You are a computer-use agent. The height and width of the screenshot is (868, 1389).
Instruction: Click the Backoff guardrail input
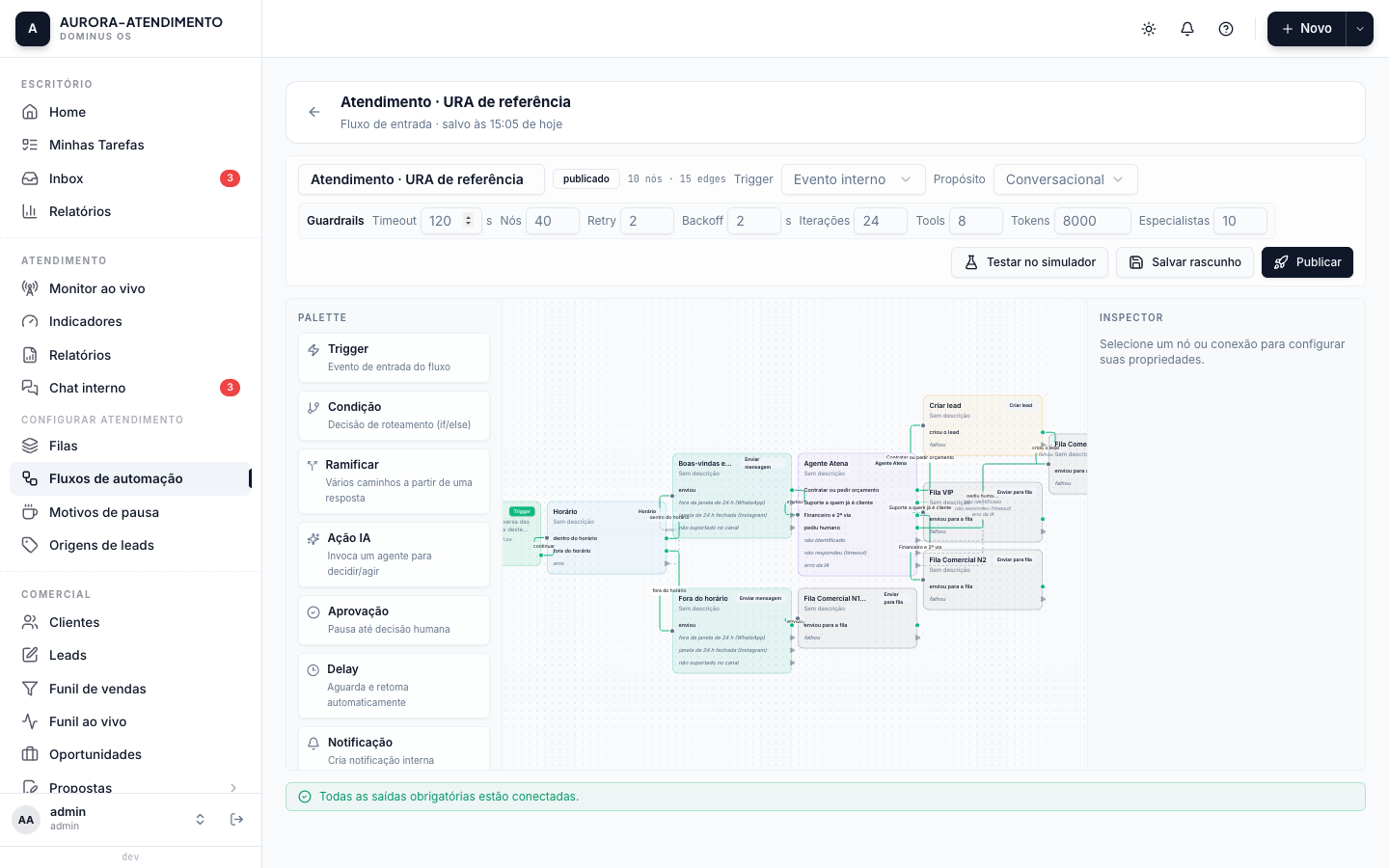click(754, 221)
